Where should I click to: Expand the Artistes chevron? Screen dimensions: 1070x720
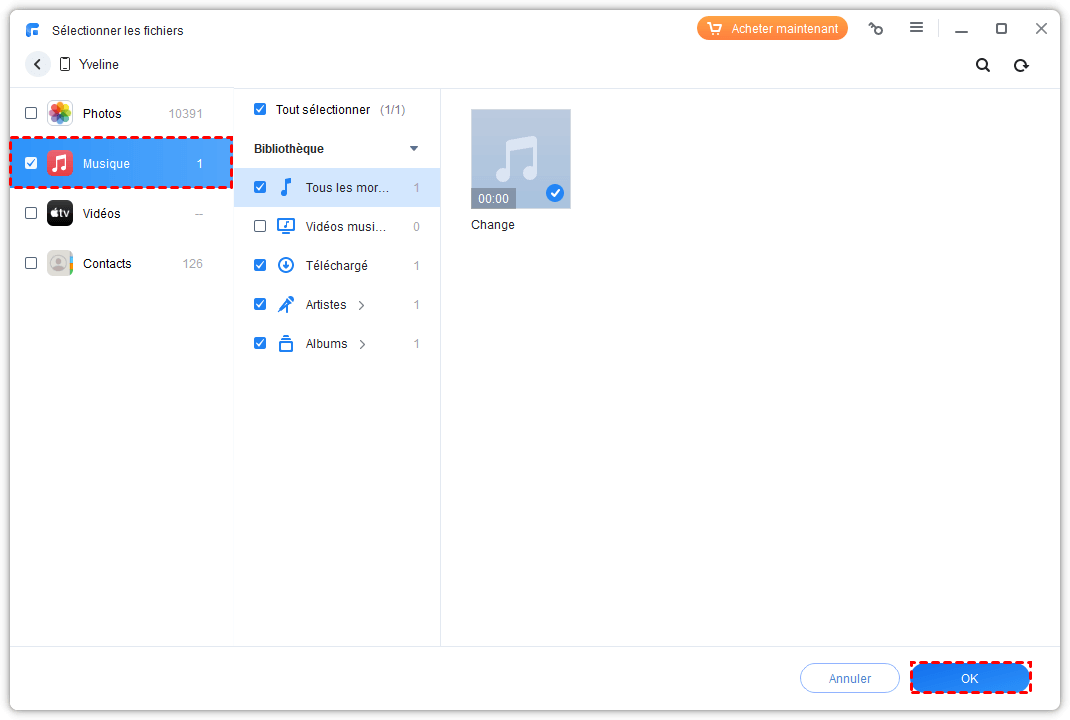point(362,305)
